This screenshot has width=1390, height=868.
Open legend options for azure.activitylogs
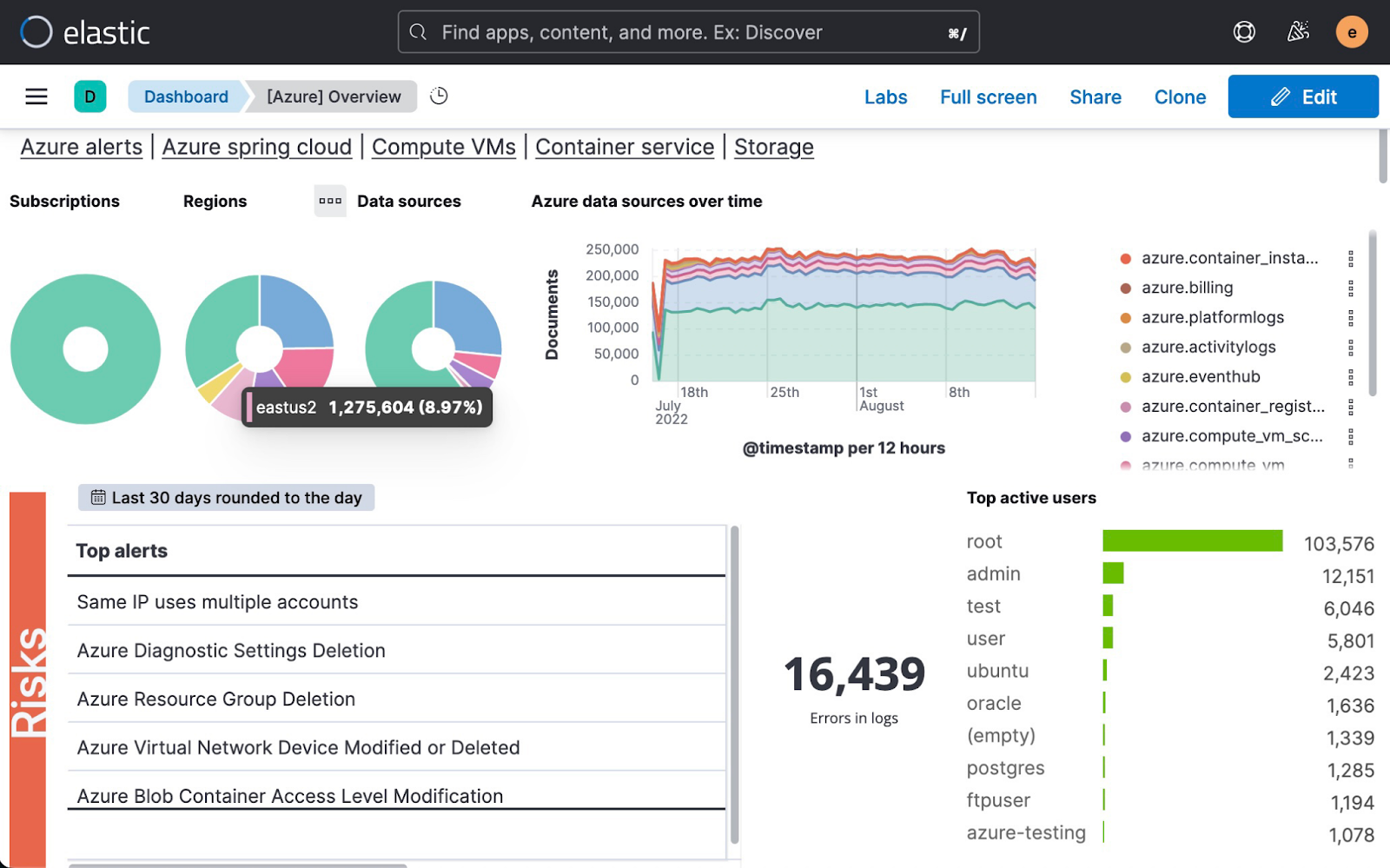coord(1350,347)
